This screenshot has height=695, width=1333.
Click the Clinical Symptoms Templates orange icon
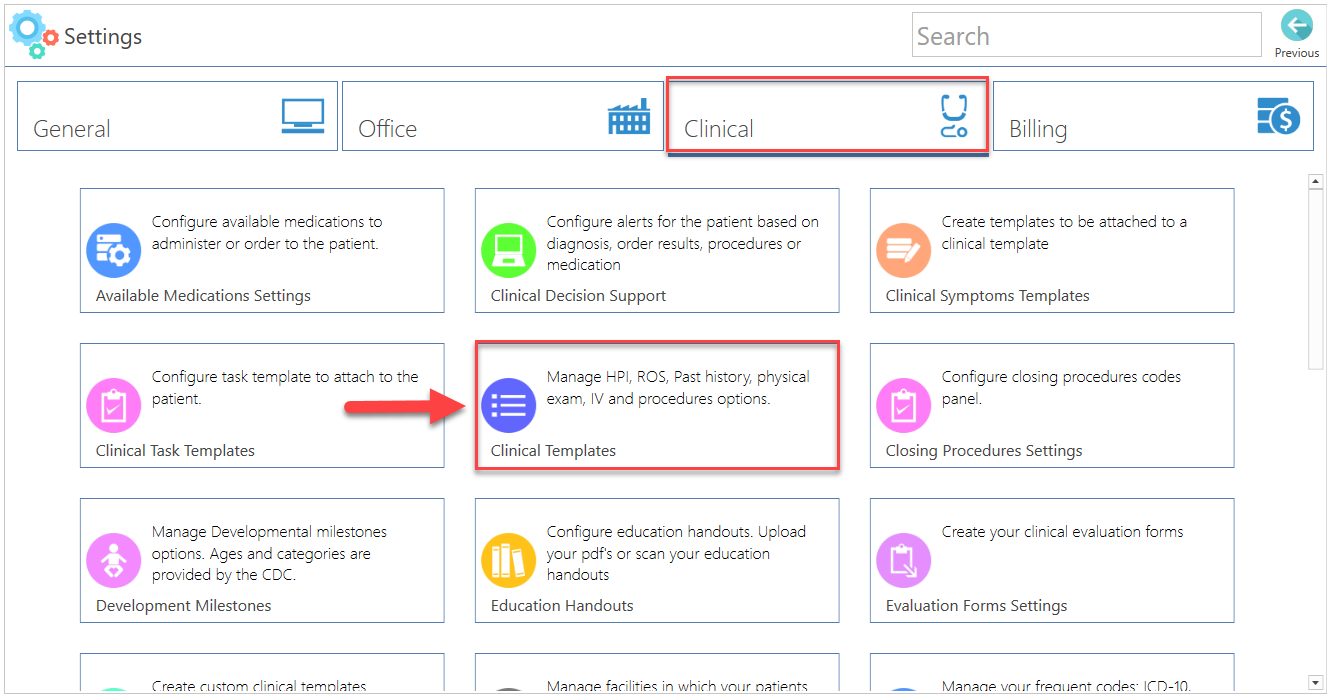904,250
